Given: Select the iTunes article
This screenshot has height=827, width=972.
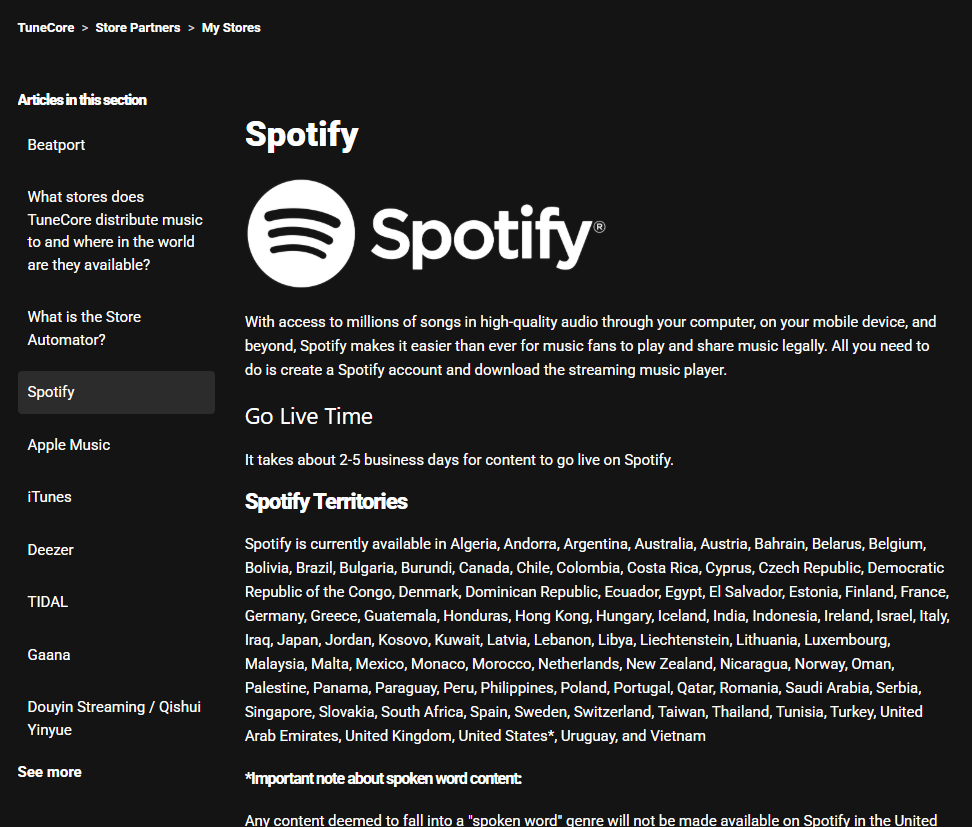Looking at the screenshot, I should pos(49,496).
